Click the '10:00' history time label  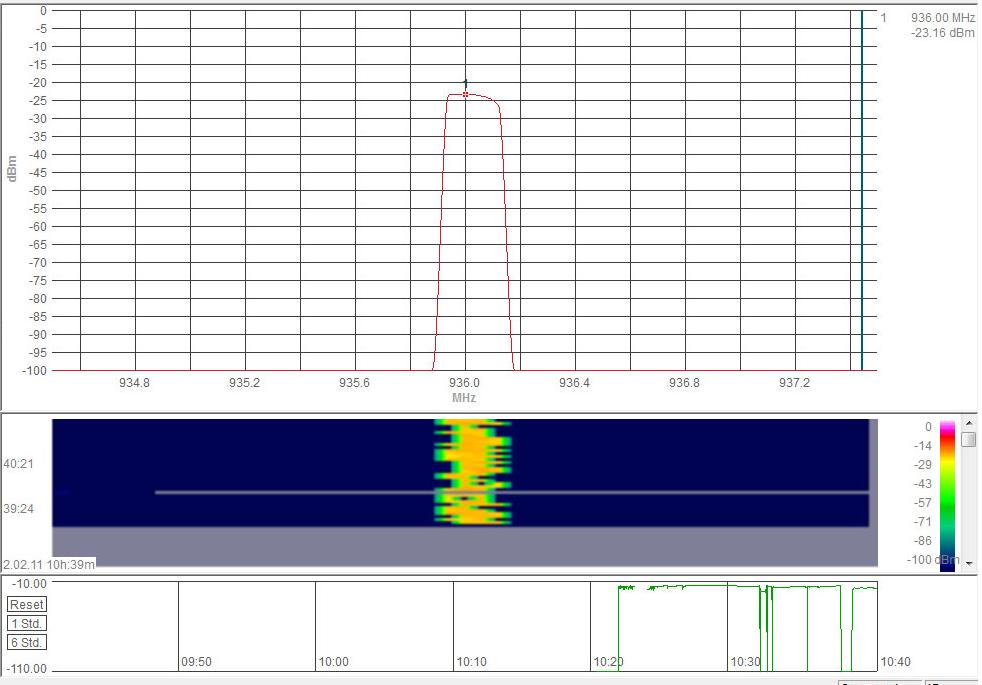(x=333, y=662)
